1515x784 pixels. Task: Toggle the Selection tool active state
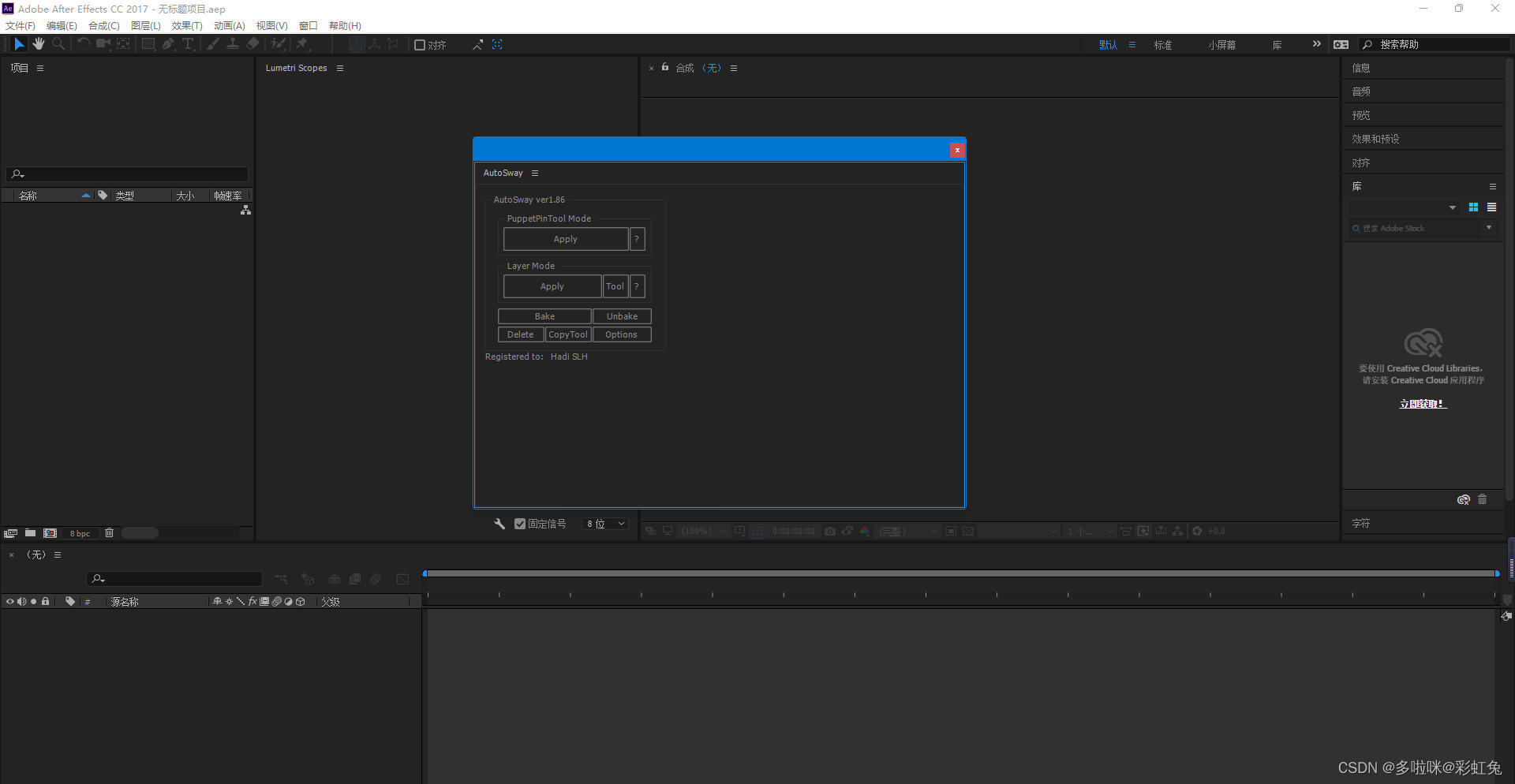(x=19, y=44)
